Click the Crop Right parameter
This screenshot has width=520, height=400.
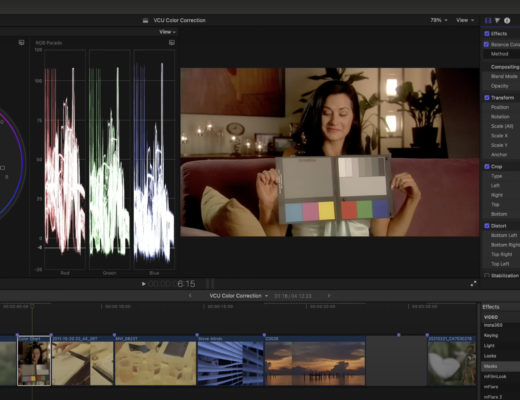pos(496,195)
